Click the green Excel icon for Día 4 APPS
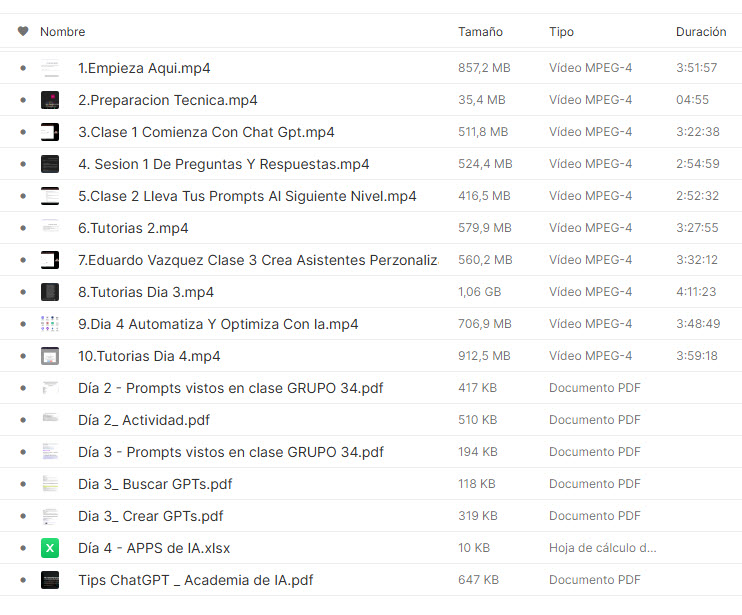The image size is (742, 615). (x=50, y=548)
